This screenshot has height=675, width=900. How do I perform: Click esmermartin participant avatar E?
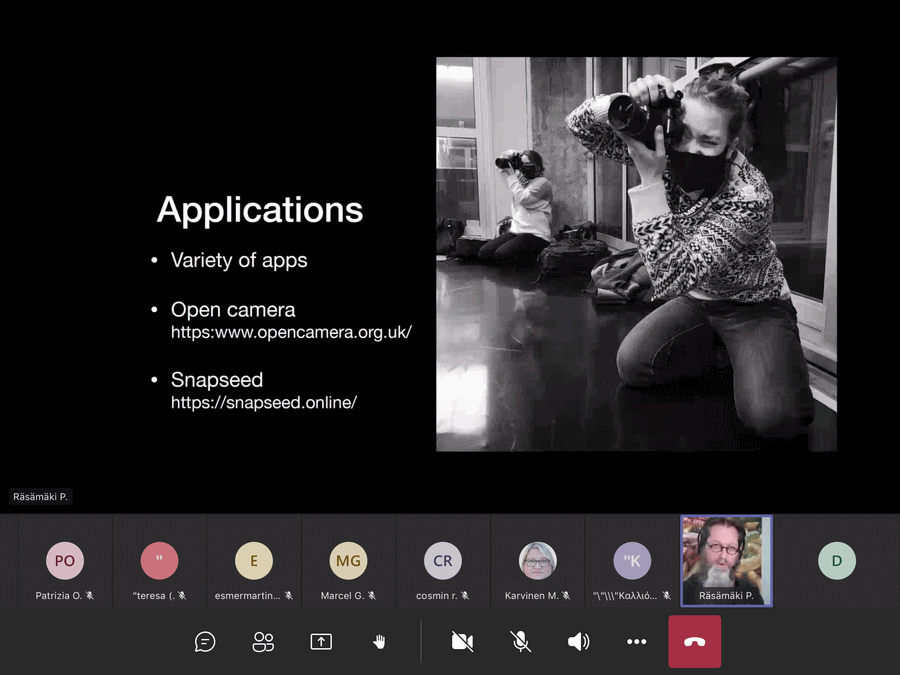254,561
